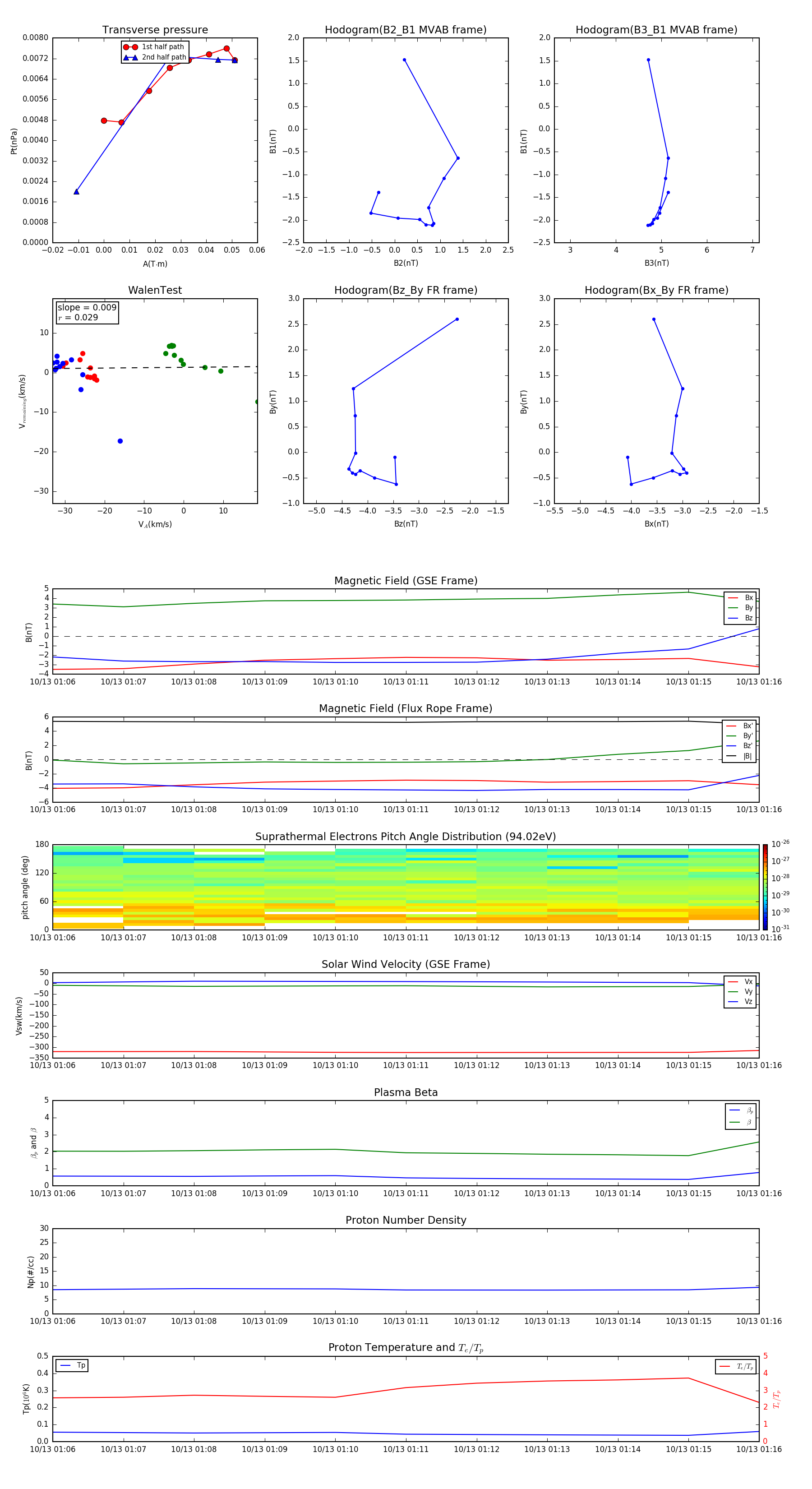Click the 'V_A(km/s)' x-axis label

[x=155, y=524]
